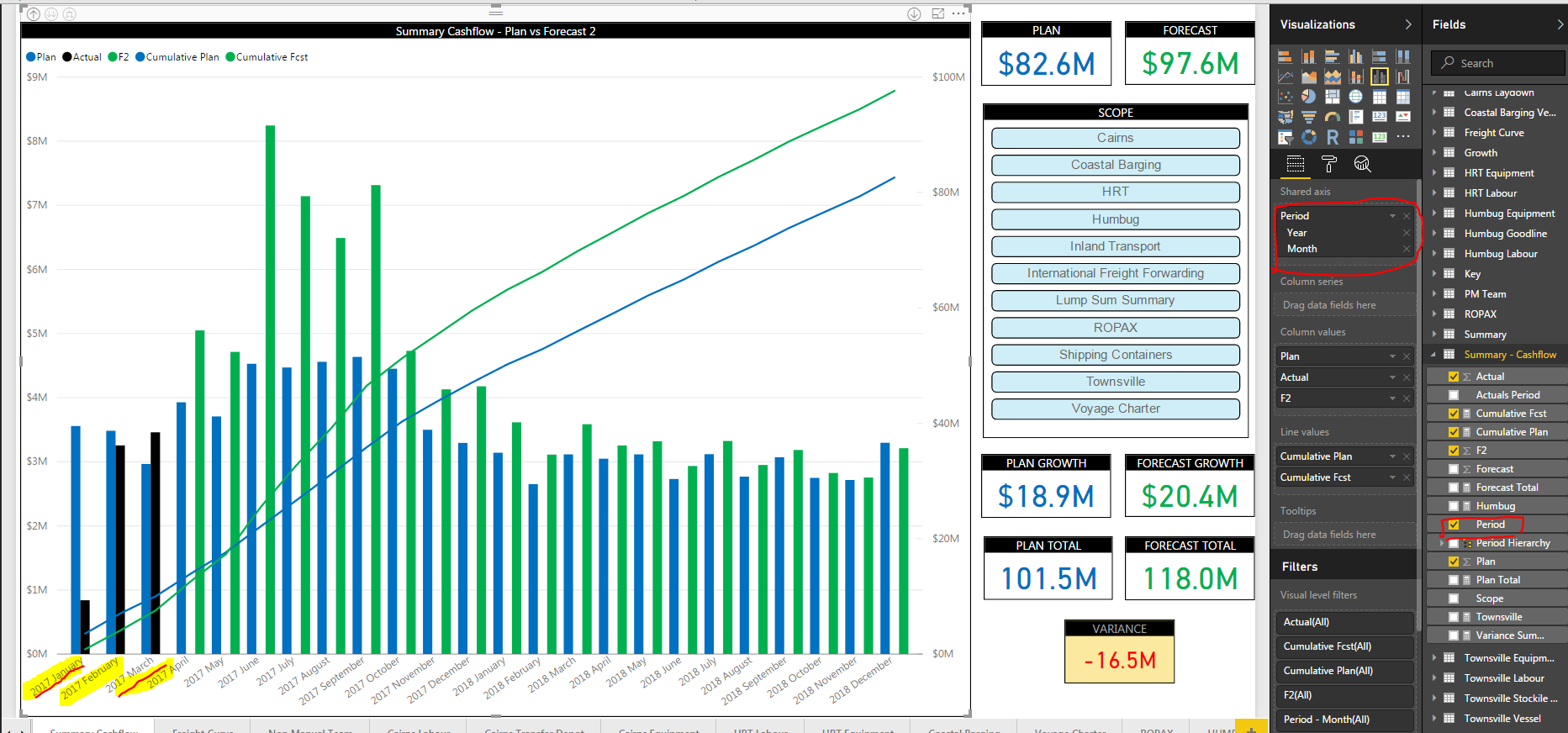The image size is (1568, 733).
Task: Check the Actuals Period field checkbox
Action: (x=1454, y=395)
